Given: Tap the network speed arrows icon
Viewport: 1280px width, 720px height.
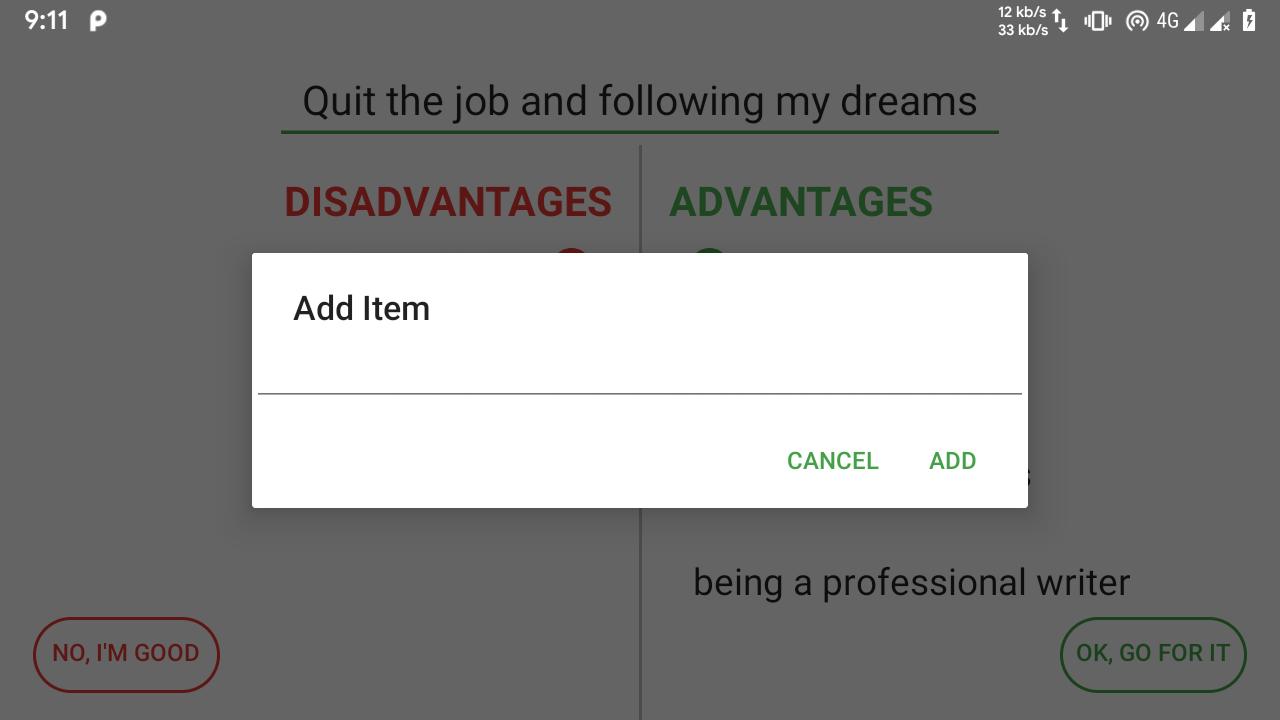Looking at the screenshot, I should point(1062,21).
